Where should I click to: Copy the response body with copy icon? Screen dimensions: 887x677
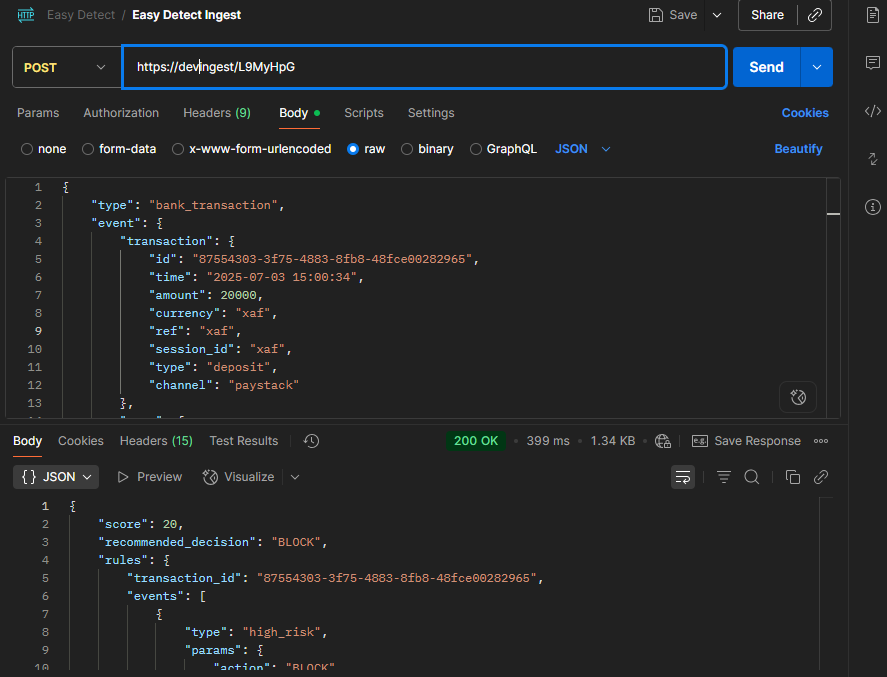click(x=792, y=477)
